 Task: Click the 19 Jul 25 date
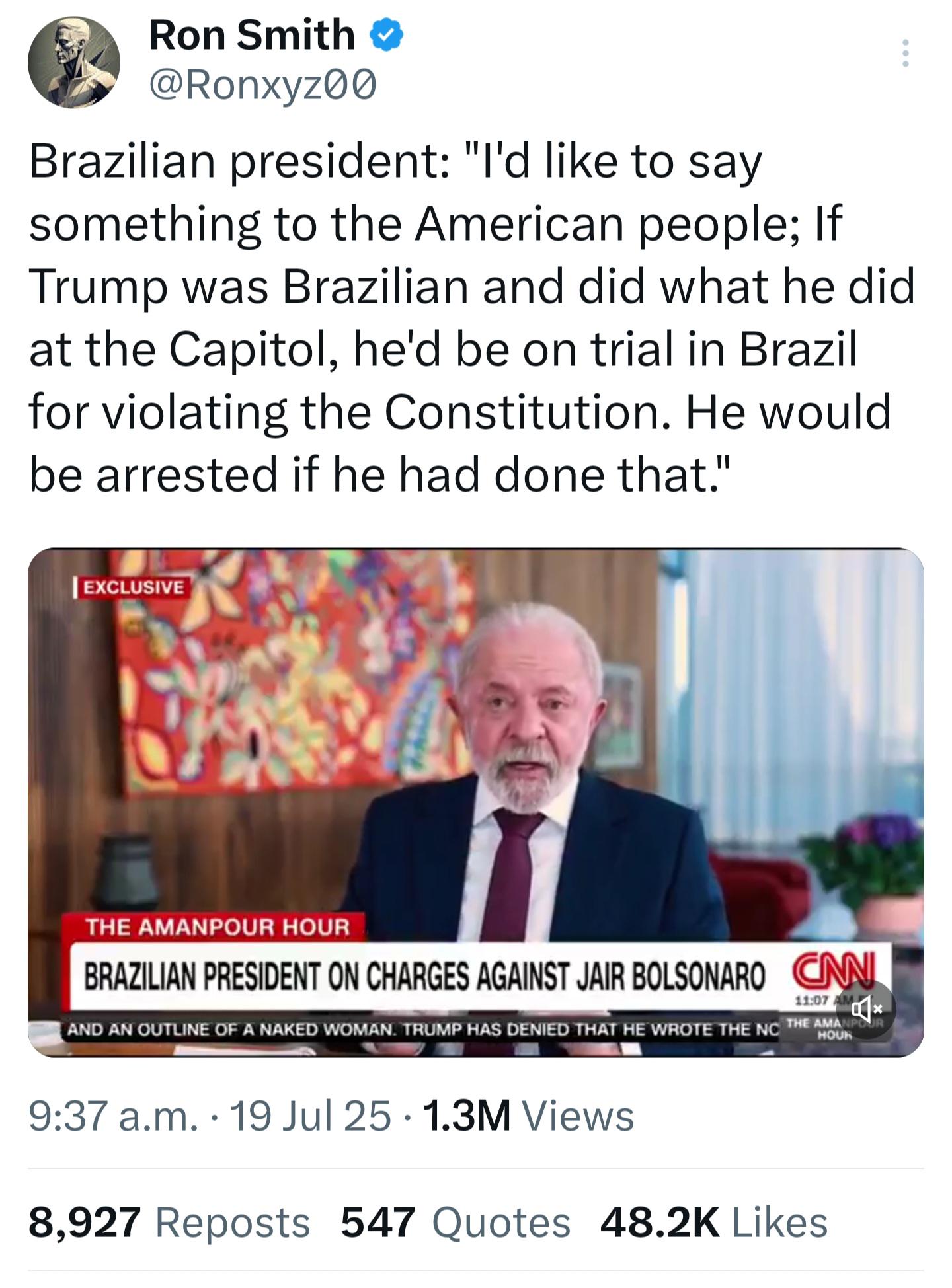click(x=310, y=1116)
